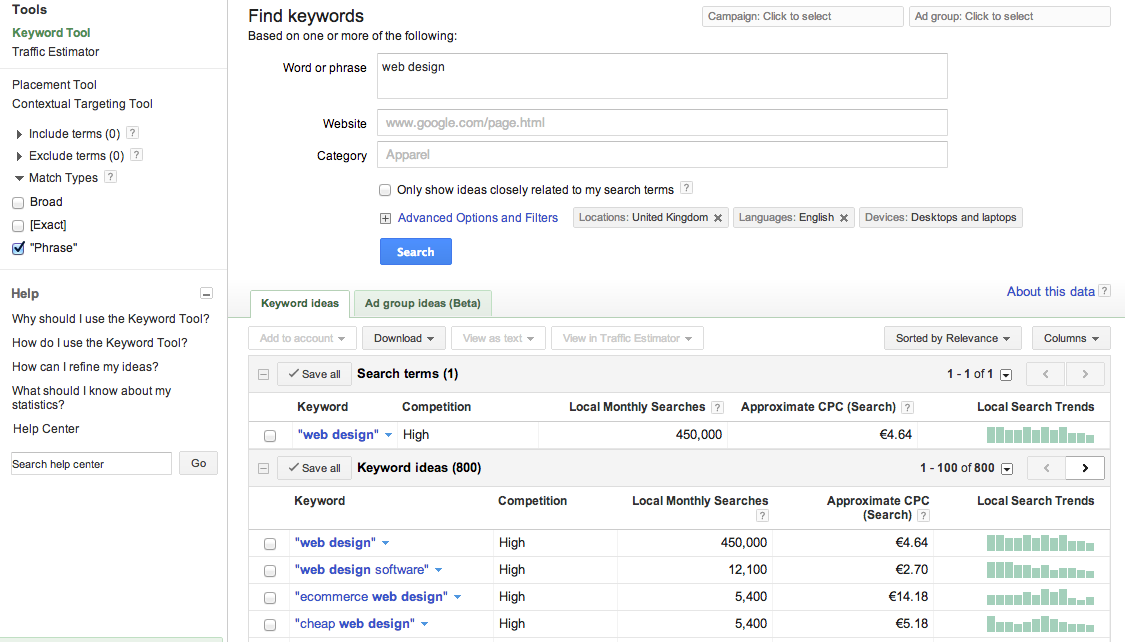Image resolution: width=1125 pixels, height=642 pixels.
Task: Collapse the Help panel
Action: point(206,293)
